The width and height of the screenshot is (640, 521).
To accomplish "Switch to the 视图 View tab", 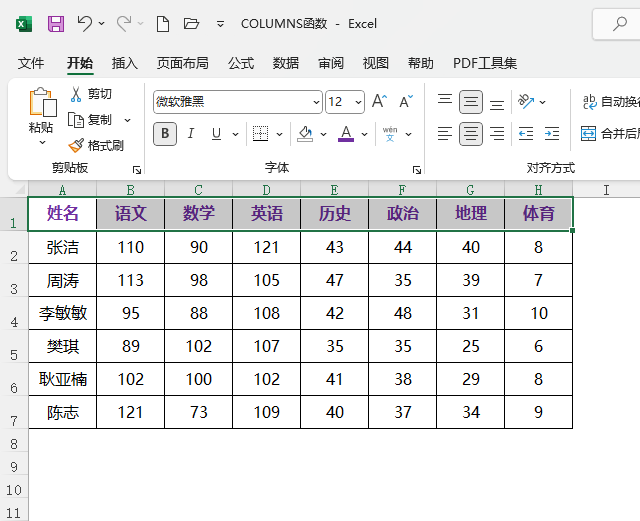I will click(x=376, y=63).
